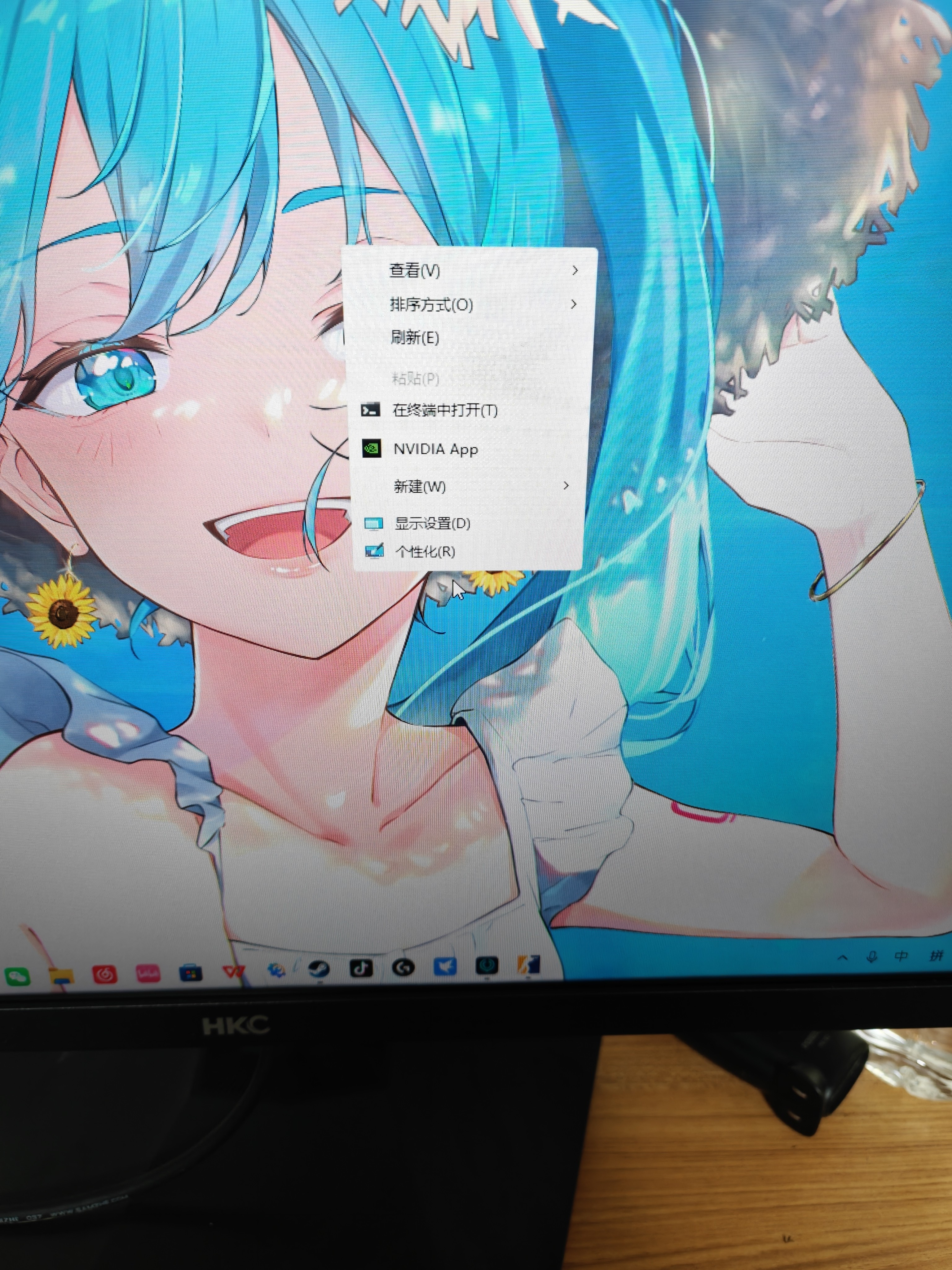The height and width of the screenshot is (1270, 952).
Task: Click the 拼 input mode indicator
Action: [936, 955]
